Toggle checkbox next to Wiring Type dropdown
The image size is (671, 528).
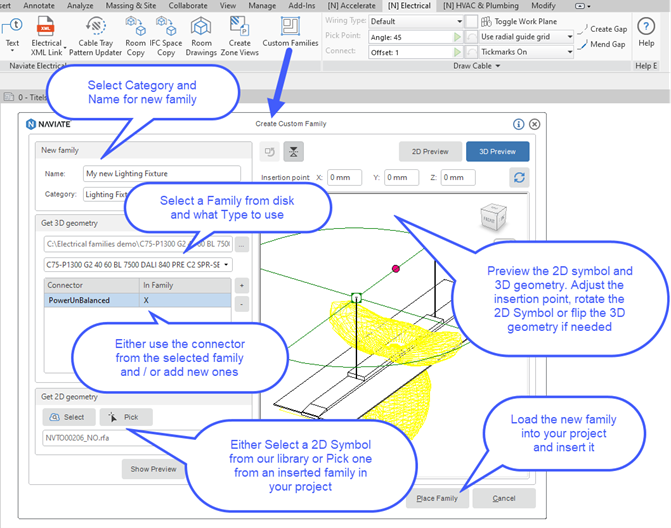tap(472, 21)
